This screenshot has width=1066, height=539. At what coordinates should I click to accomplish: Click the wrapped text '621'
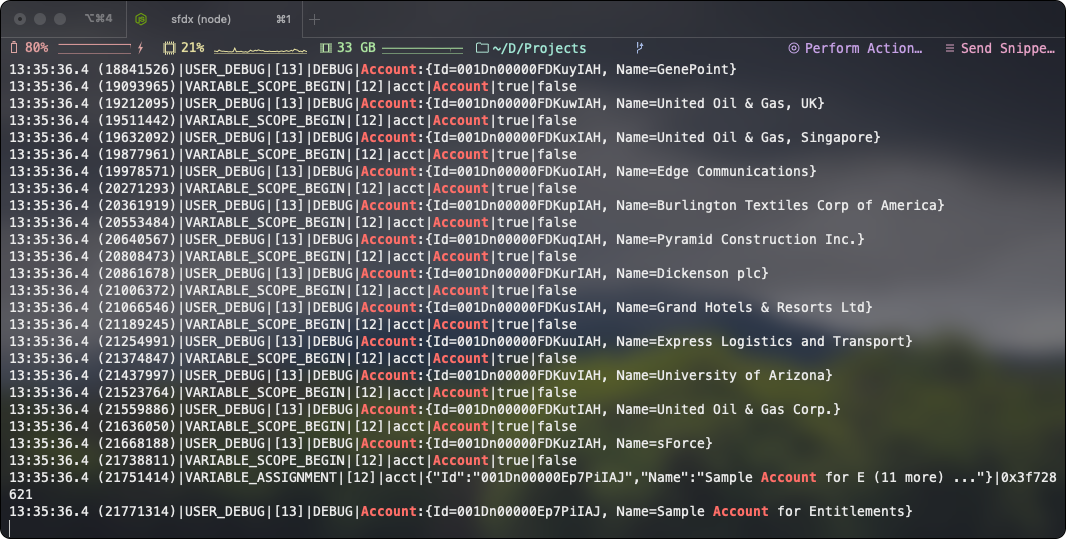coord(20,494)
